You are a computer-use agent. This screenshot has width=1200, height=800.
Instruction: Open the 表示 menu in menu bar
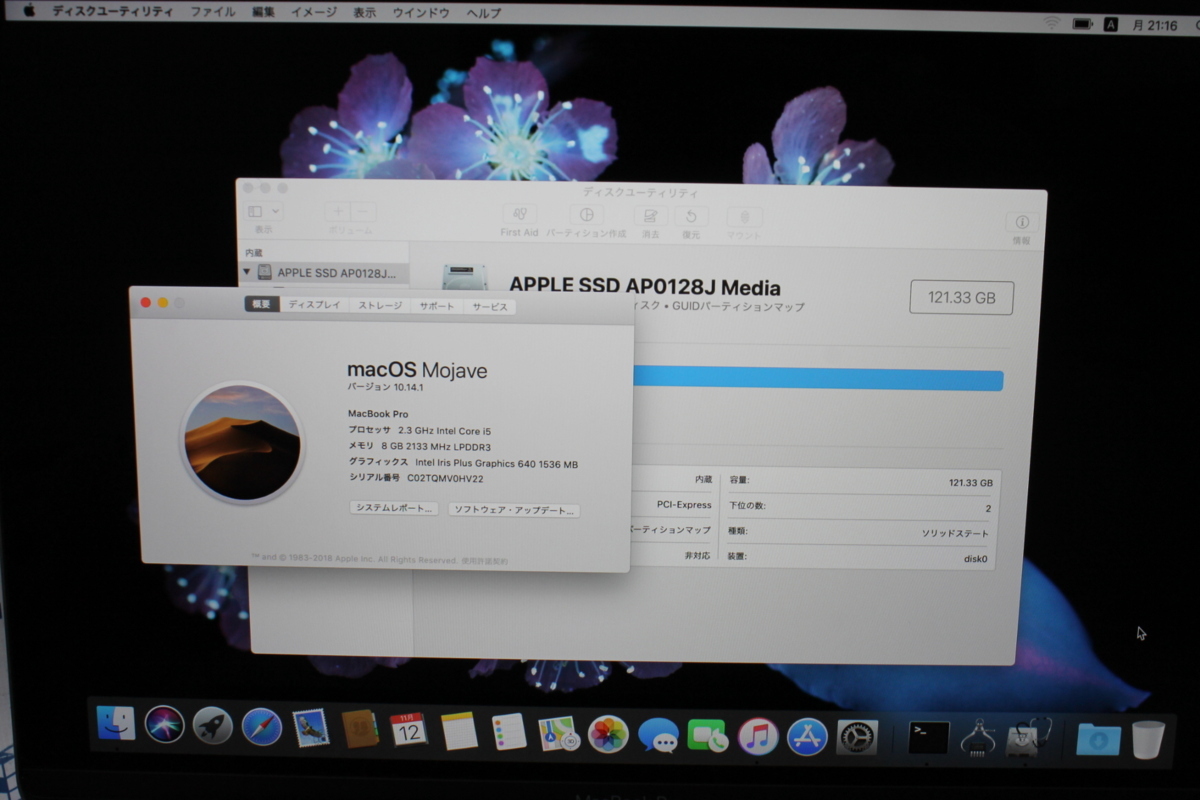click(x=365, y=12)
